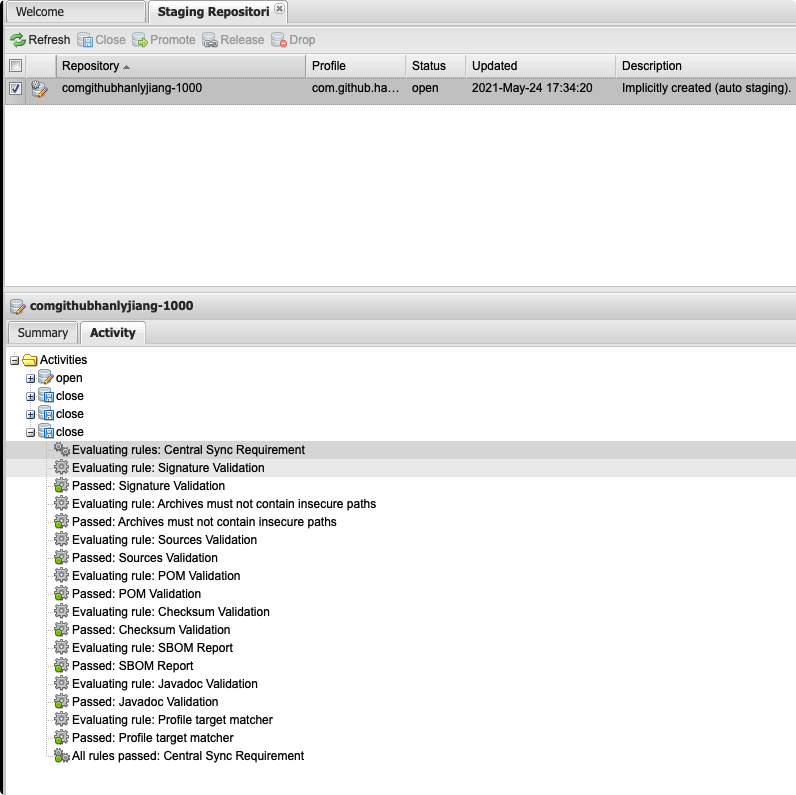Click the Activities folder icon
Image resolution: width=796 pixels, height=795 pixels.
coord(30,360)
